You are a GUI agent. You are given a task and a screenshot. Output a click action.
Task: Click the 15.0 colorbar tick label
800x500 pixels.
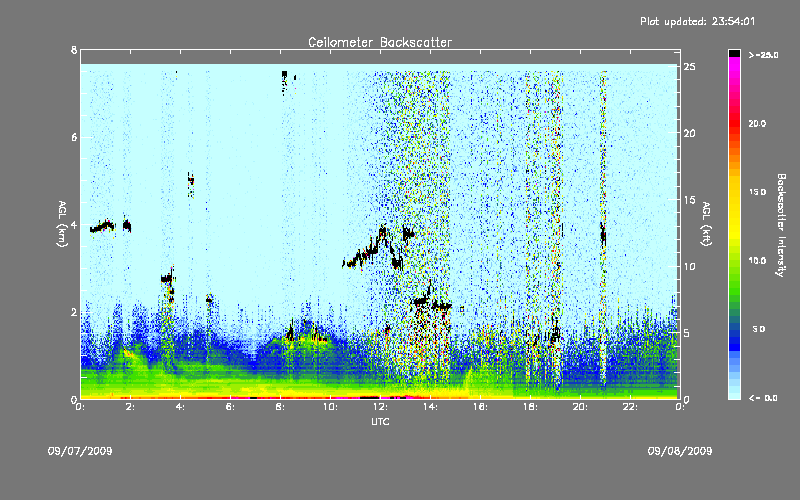(x=757, y=192)
